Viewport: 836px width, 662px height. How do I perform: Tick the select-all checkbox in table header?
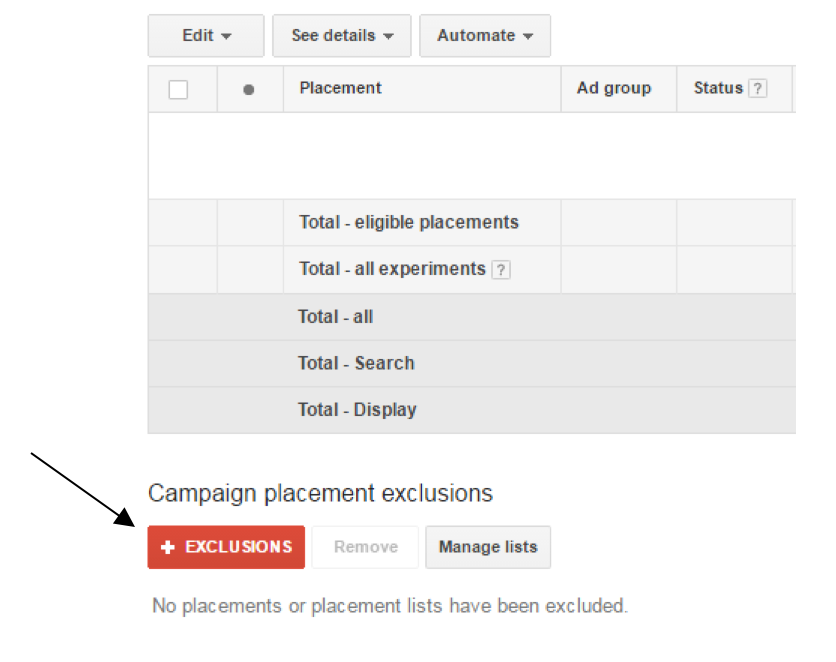[x=178, y=90]
